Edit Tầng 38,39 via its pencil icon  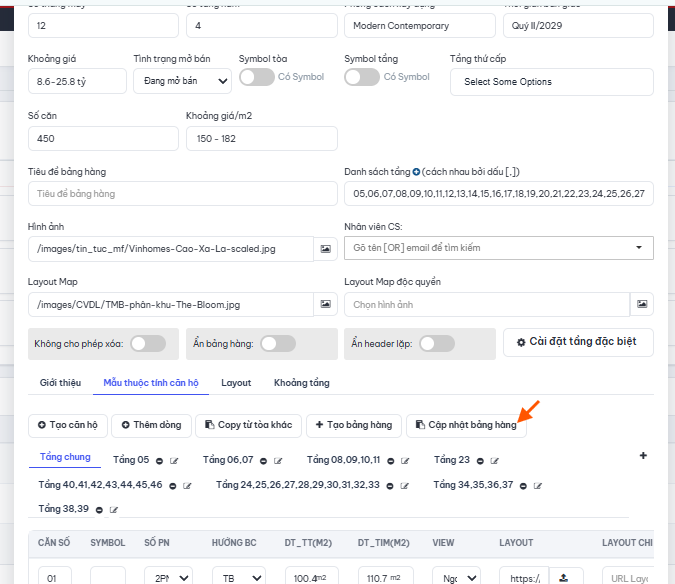(x=114, y=510)
